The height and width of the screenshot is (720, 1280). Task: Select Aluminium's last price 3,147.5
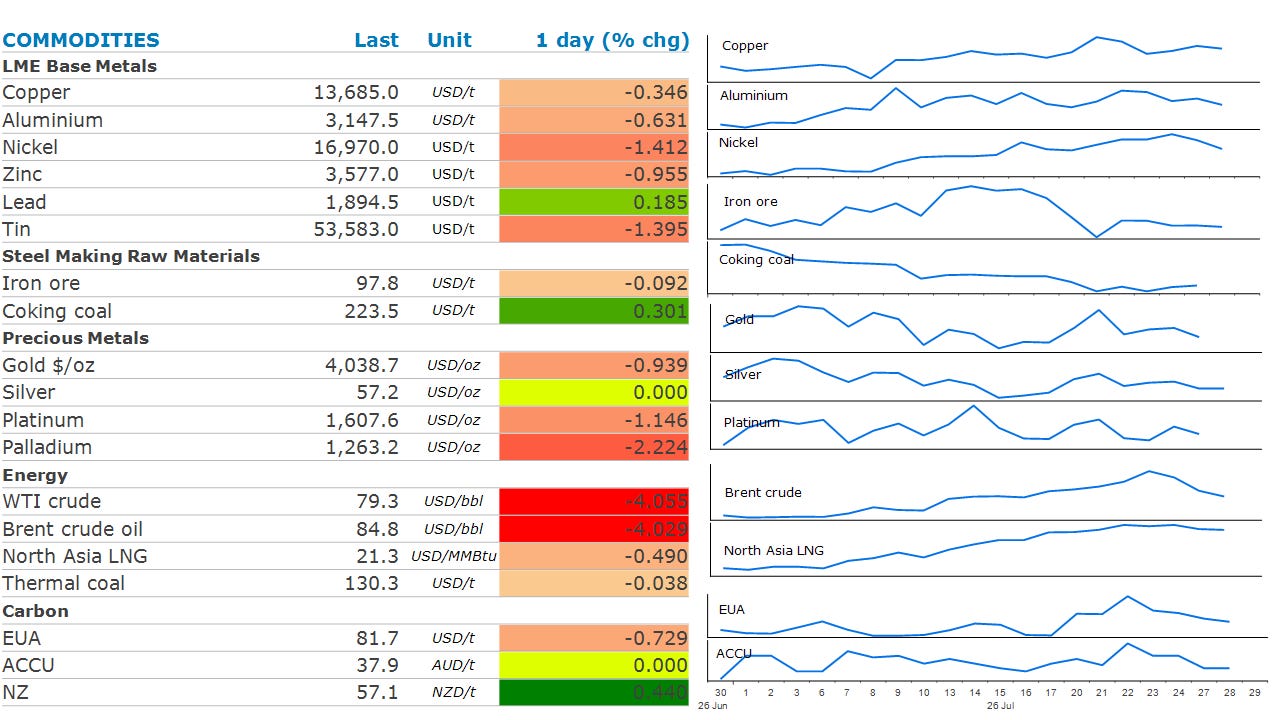point(362,120)
